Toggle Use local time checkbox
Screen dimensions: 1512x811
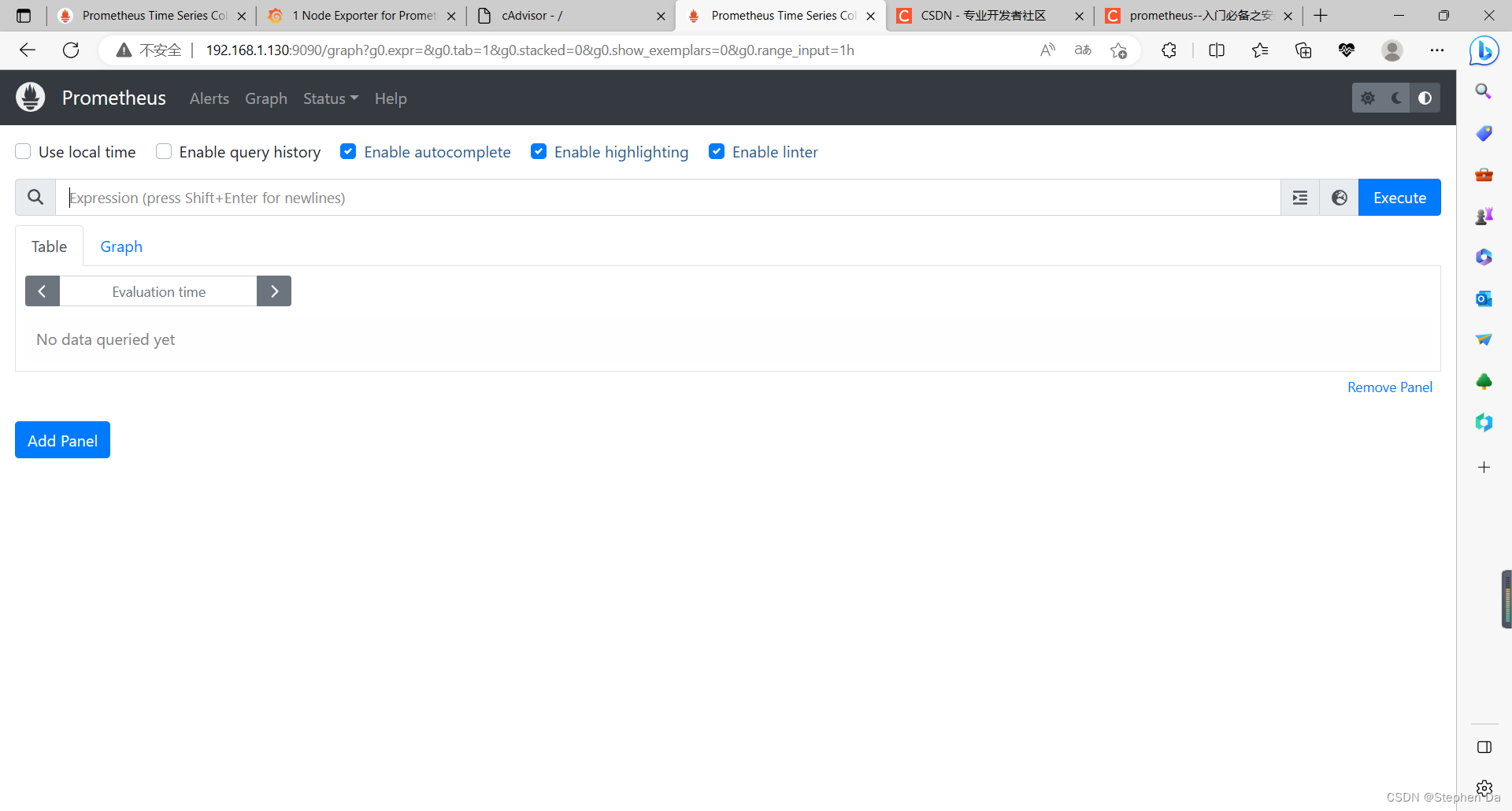[x=24, y=152]
